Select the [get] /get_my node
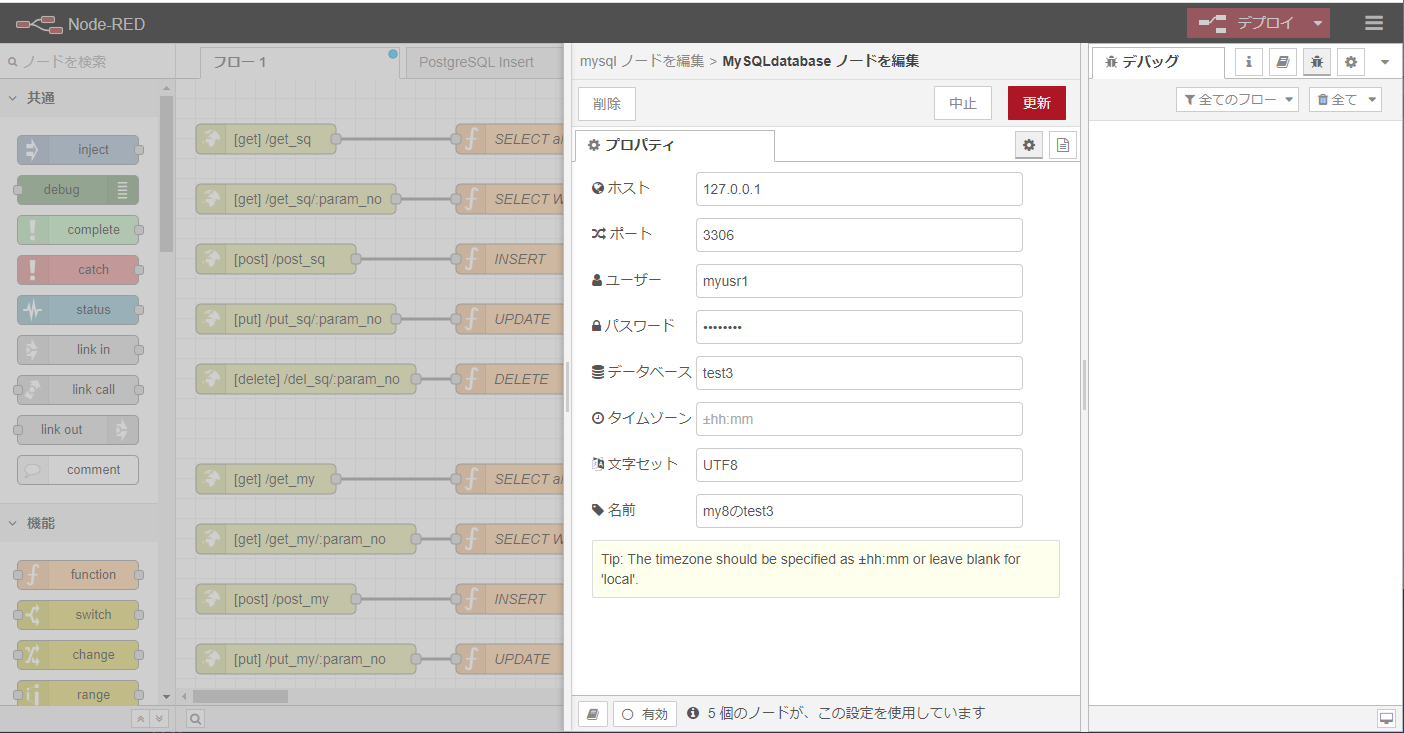Image resolution: width=1404 pixels, height=733 pixels. (x=265, y=479)
